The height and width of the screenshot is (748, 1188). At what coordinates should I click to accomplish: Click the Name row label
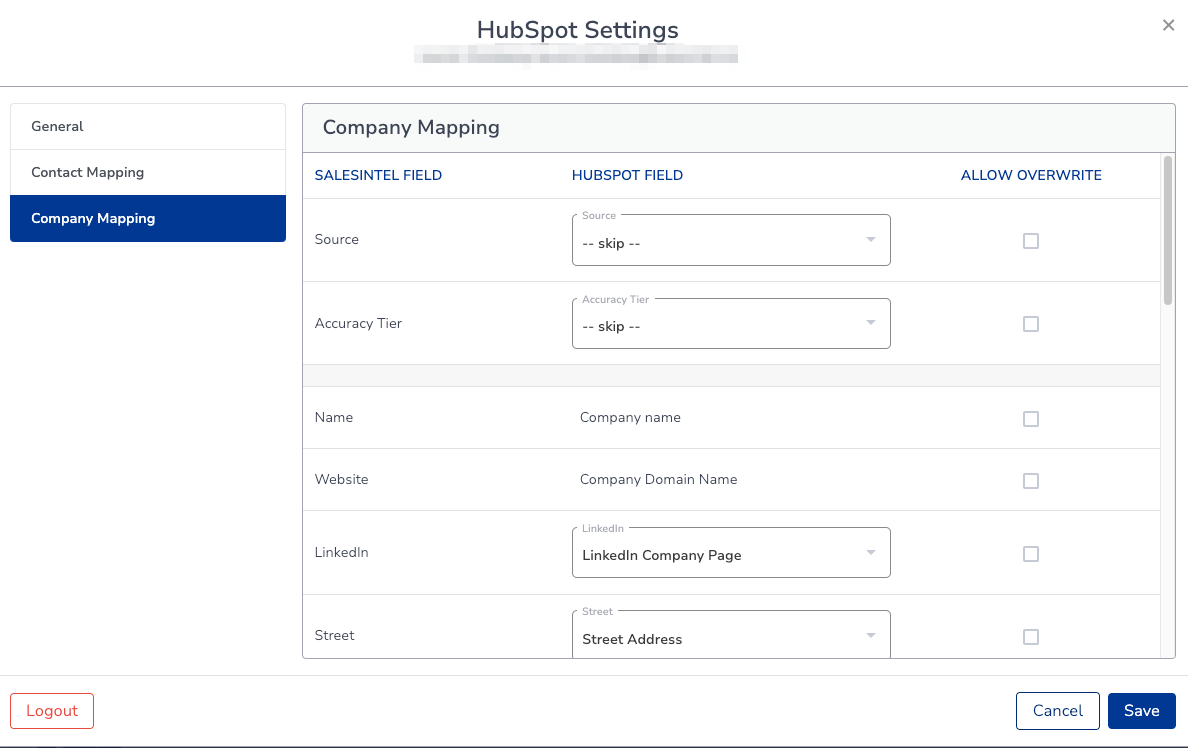[333, 418]
